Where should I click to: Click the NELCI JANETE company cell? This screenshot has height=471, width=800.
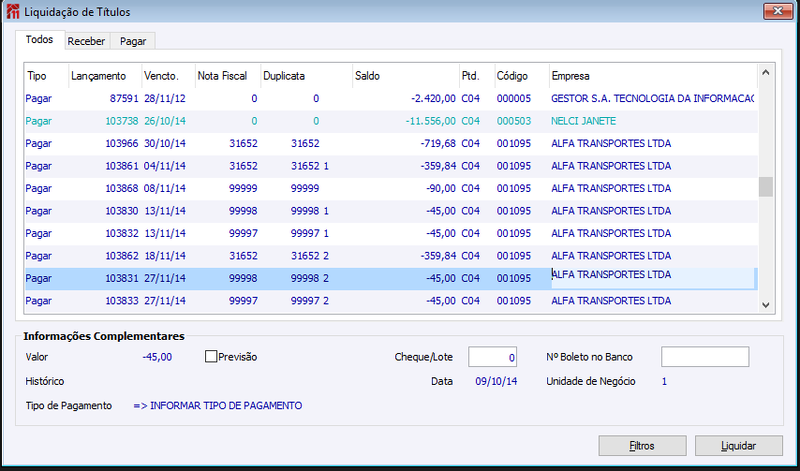point(583,121)
